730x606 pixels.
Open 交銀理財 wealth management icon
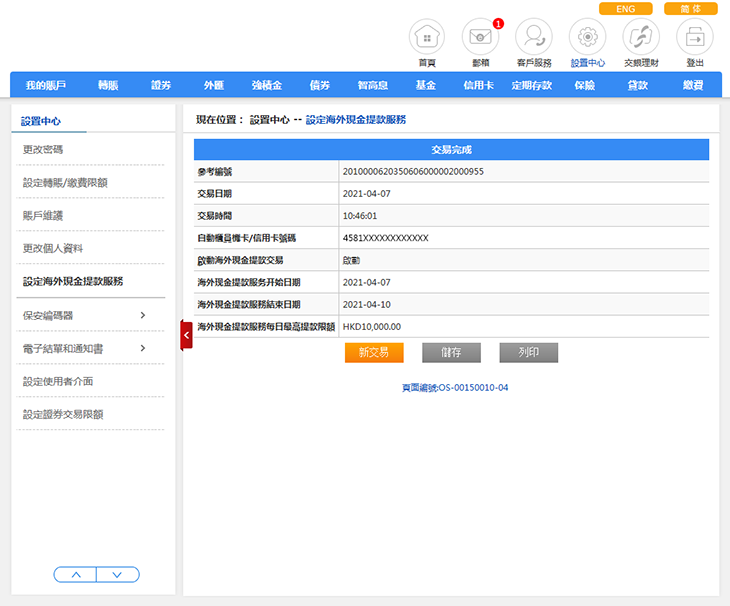(641, 38)
